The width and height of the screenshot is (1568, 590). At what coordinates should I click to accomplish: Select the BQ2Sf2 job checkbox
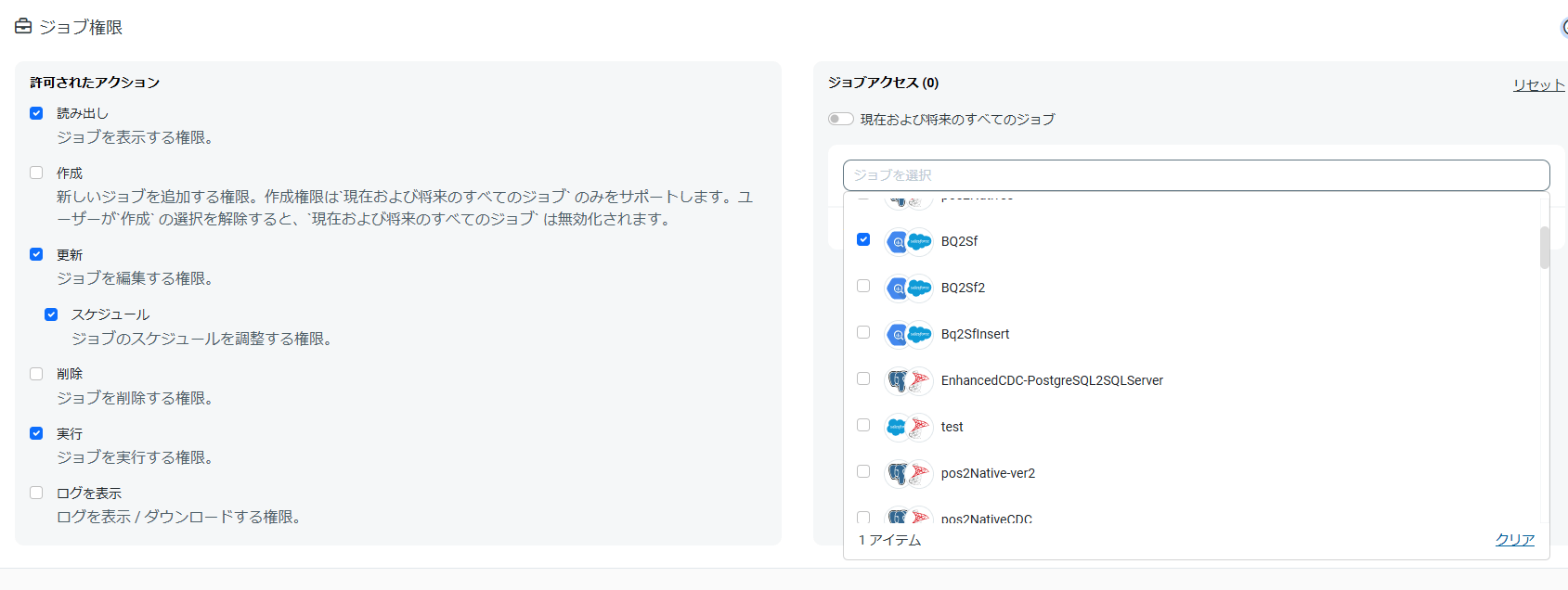click(x=863, y=286)
